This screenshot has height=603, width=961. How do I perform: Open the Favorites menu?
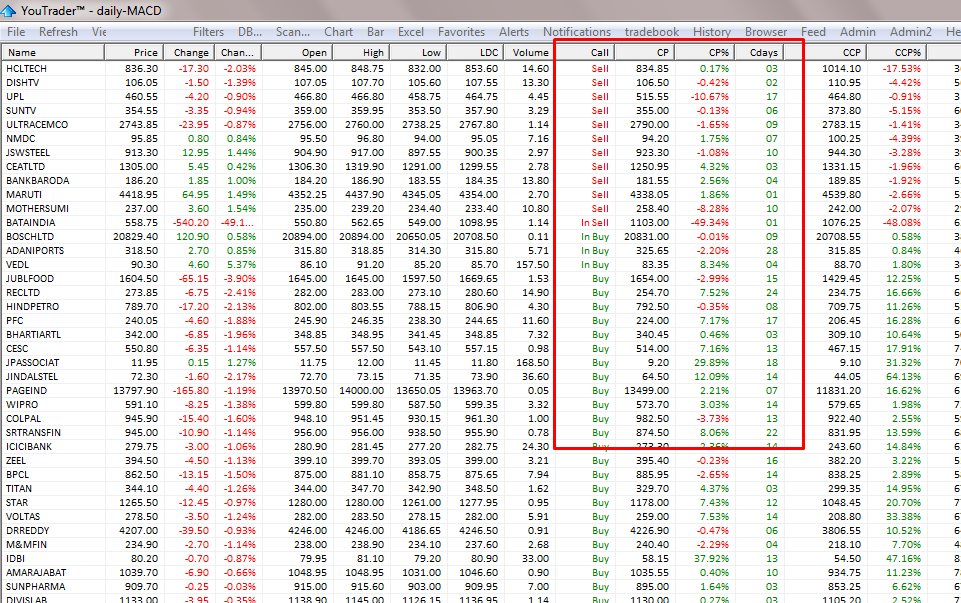(x=462, y=32)
